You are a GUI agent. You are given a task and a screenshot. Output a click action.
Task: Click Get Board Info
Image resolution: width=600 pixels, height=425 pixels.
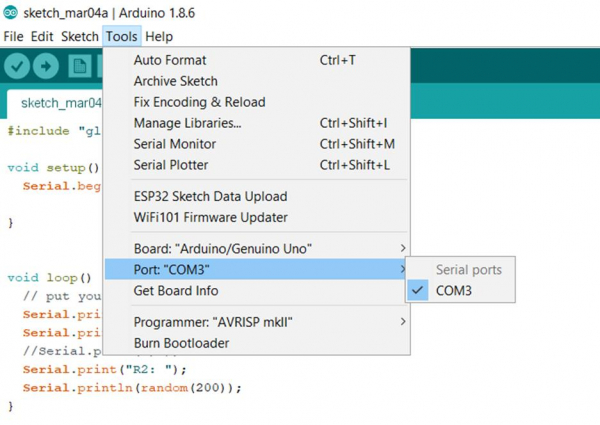point(176,291)
